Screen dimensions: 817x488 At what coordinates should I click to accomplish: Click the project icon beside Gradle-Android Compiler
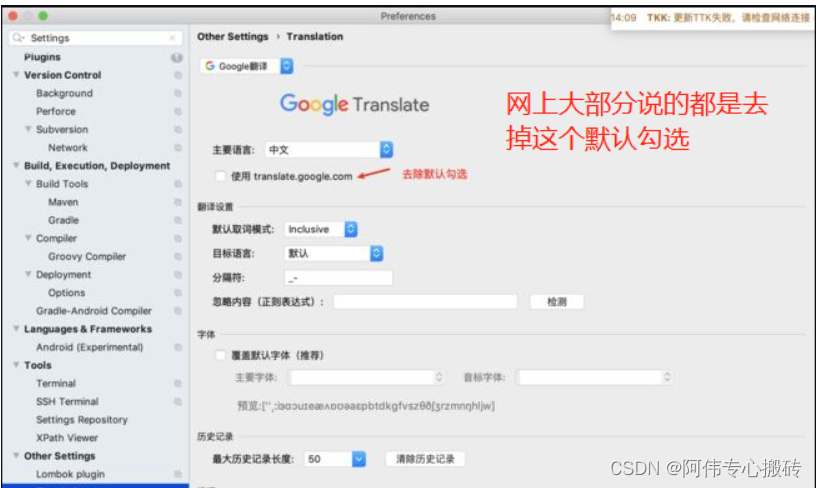point(178,311)
